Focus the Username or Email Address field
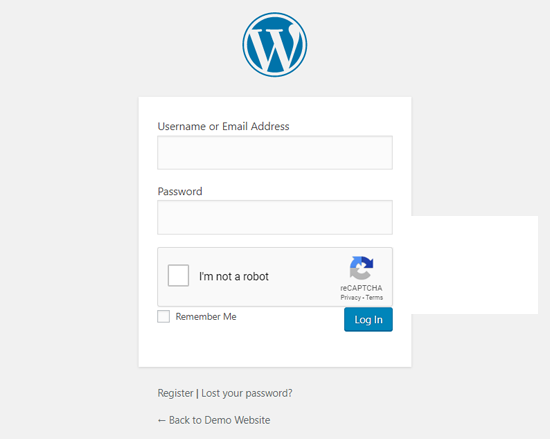Viewport: 550px width, 439px height. 275,153
